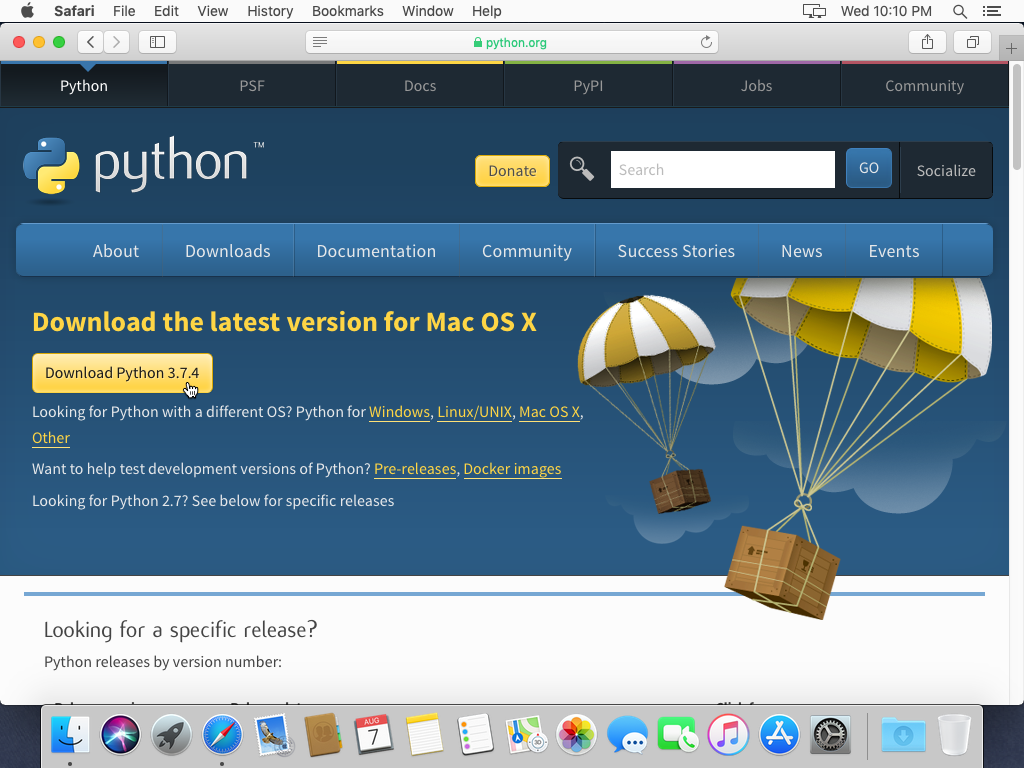Expand the Downloads navigation menu

227,251
